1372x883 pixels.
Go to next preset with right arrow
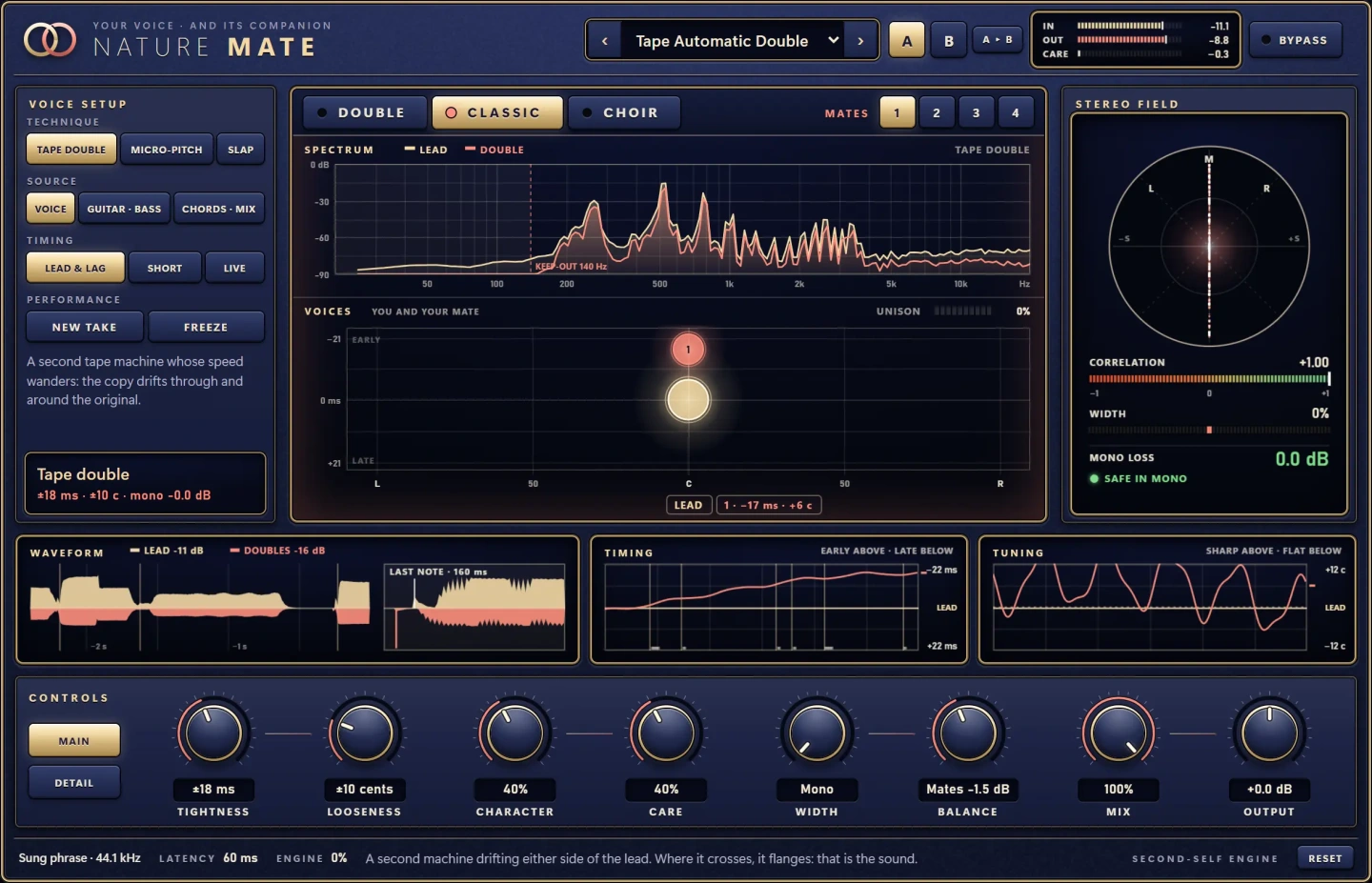[860, 41]
